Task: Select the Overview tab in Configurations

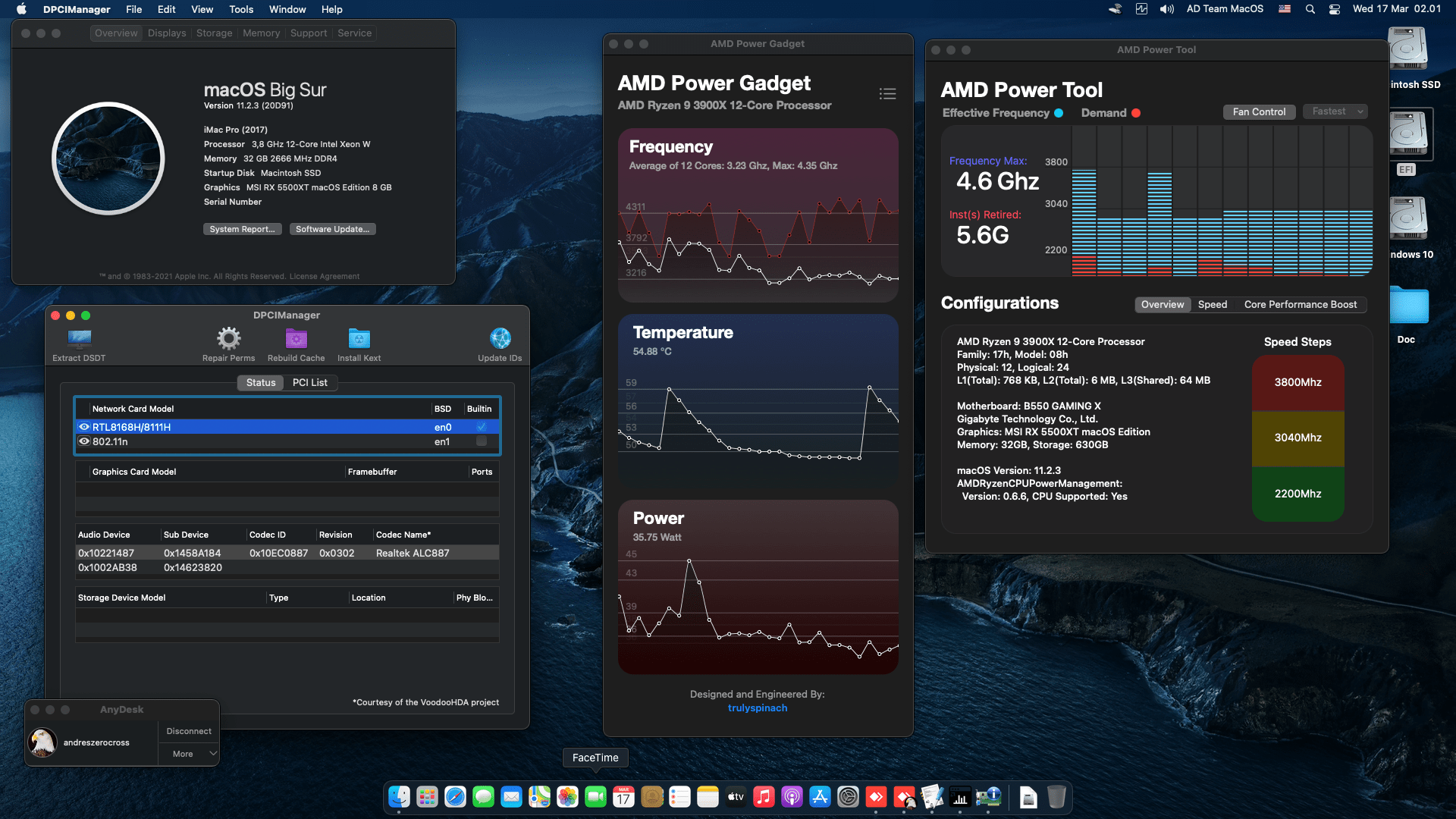Action: tap(1163, 304)
